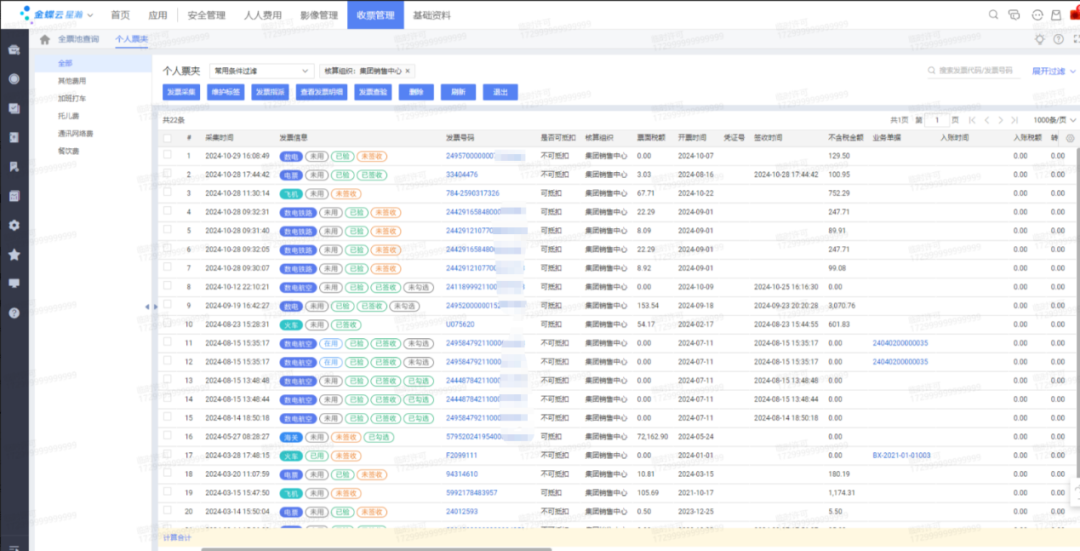Viewport: 1080px width, 551px height.
Task: Open the global search magnifier icon
Action: (993, 14)
